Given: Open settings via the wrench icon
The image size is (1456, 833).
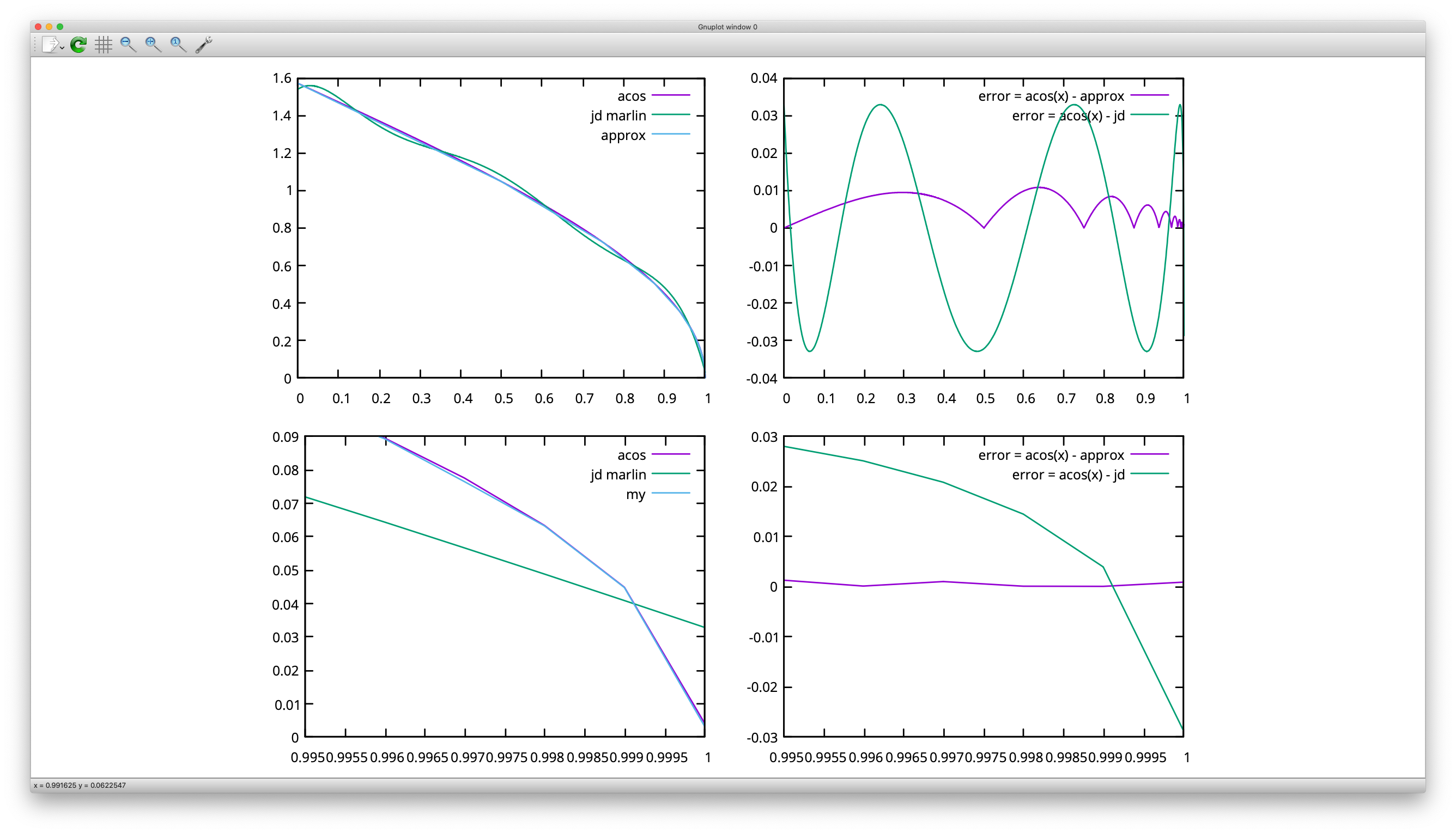Looking at the screenshot, I should pos(204,44).
